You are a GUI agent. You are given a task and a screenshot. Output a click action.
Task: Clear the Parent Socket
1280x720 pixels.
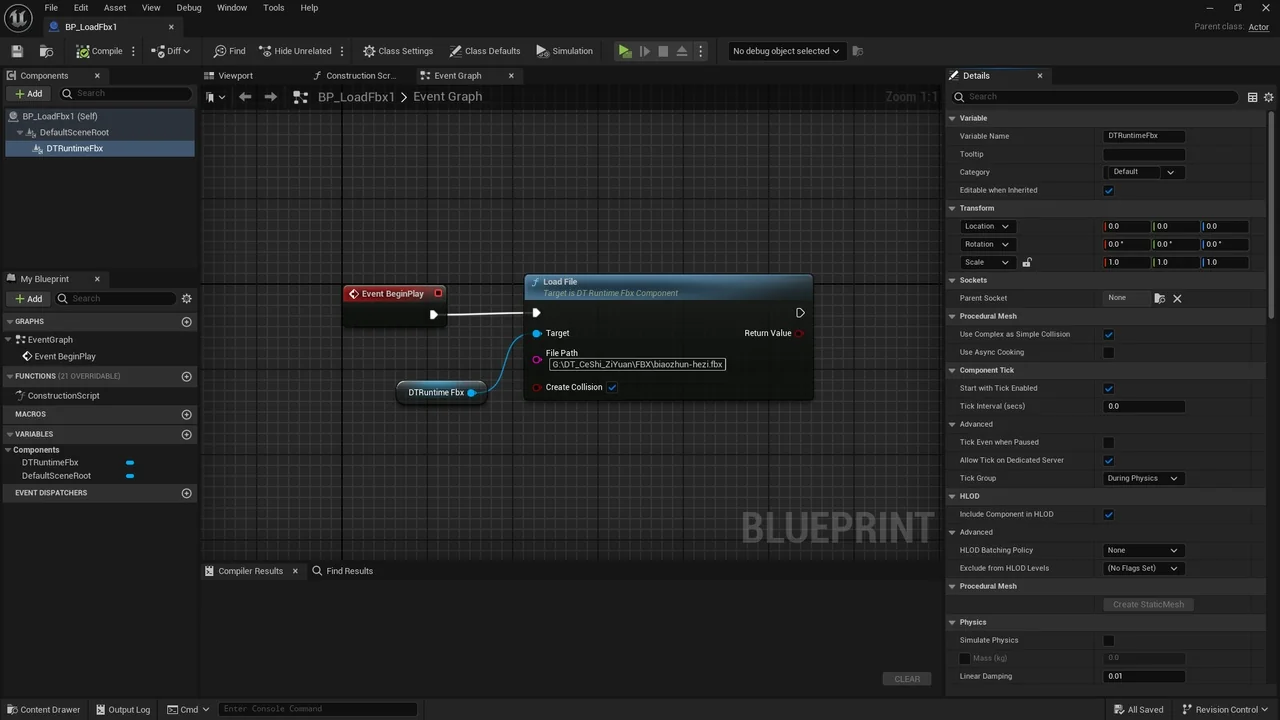tap(1177, 298)
